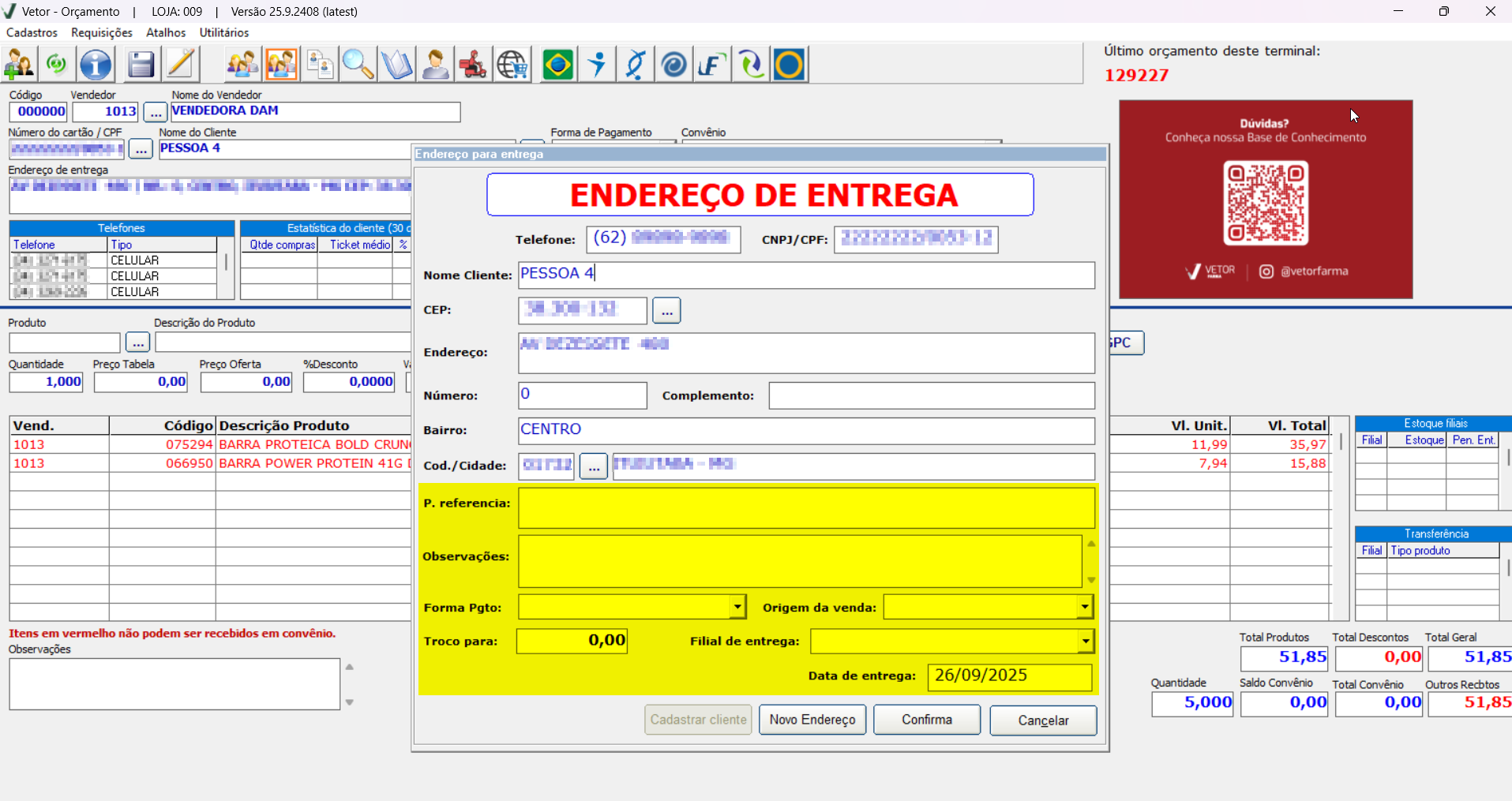Screen dimensions: 1512x801
Task: Click the Complemento input field
Action: click(x=931, y=395)
